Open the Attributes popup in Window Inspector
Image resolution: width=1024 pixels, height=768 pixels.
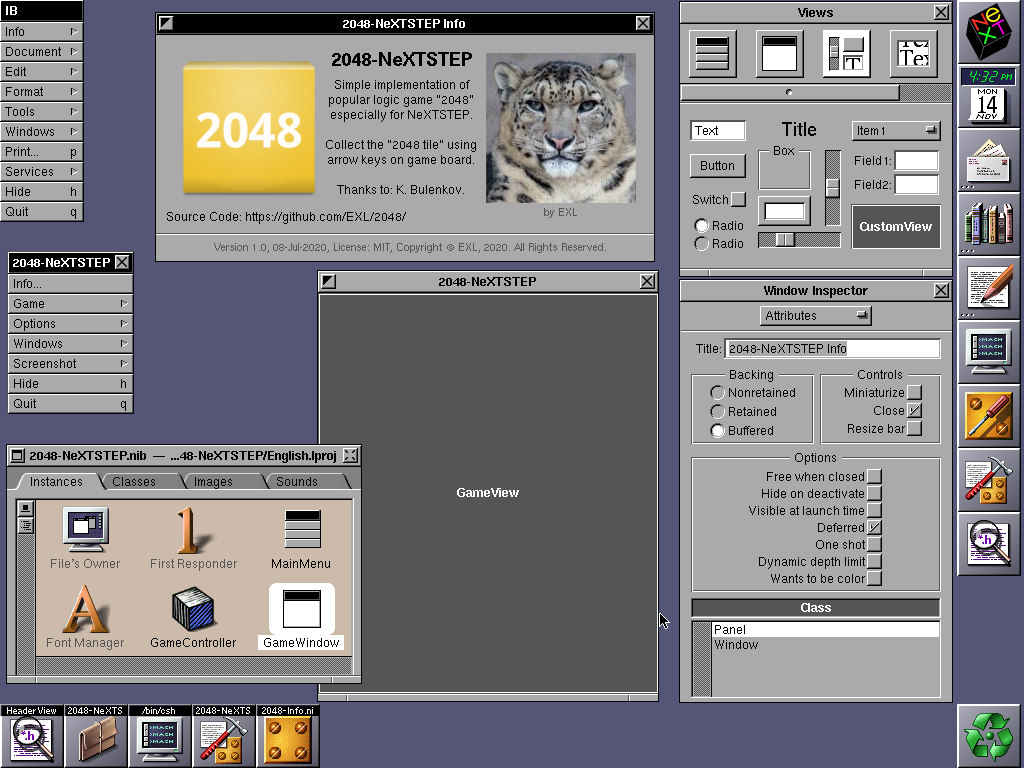816,315
